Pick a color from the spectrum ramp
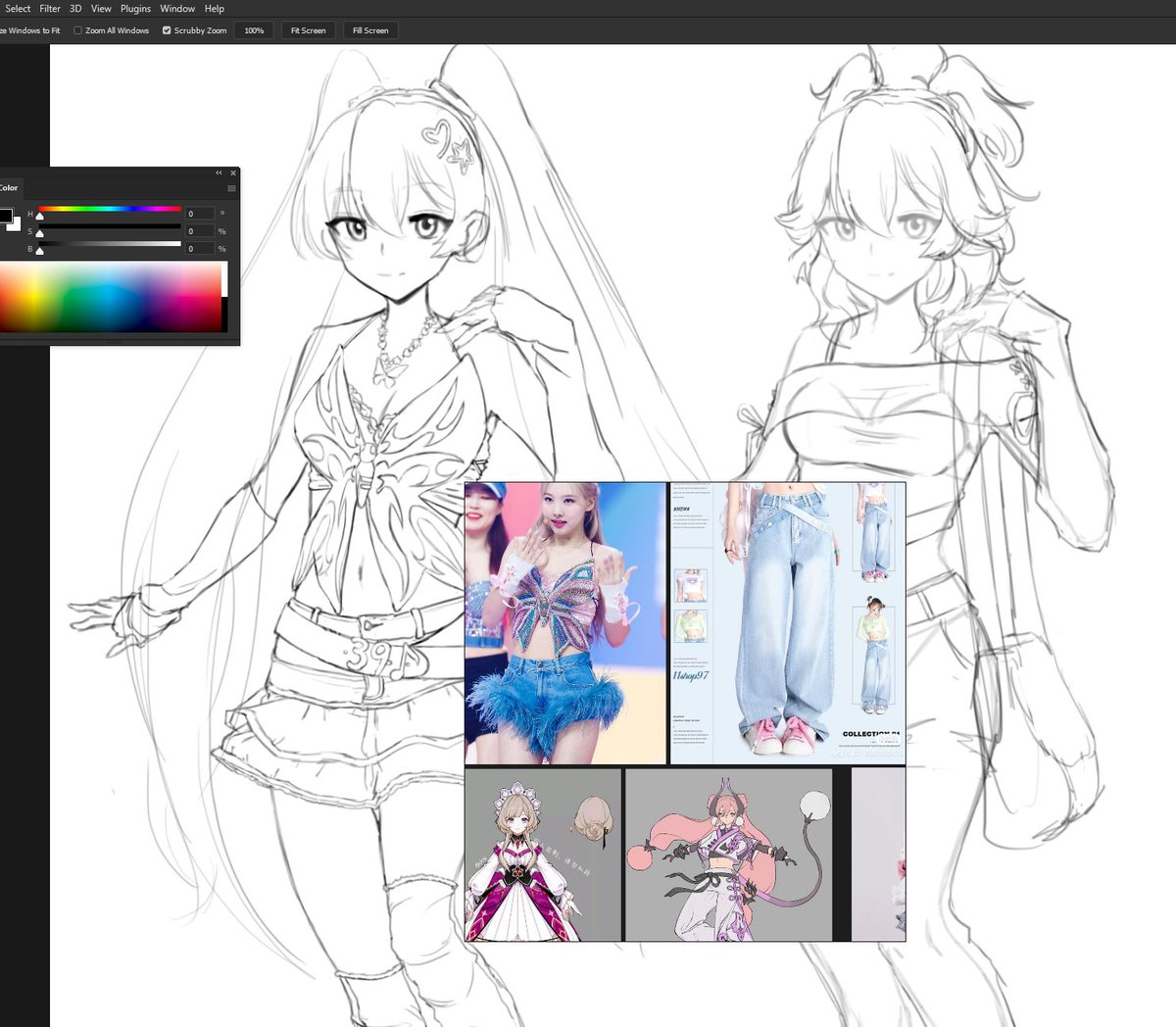This screenshot has width=1176, height=1027. (x=111, y=296)
